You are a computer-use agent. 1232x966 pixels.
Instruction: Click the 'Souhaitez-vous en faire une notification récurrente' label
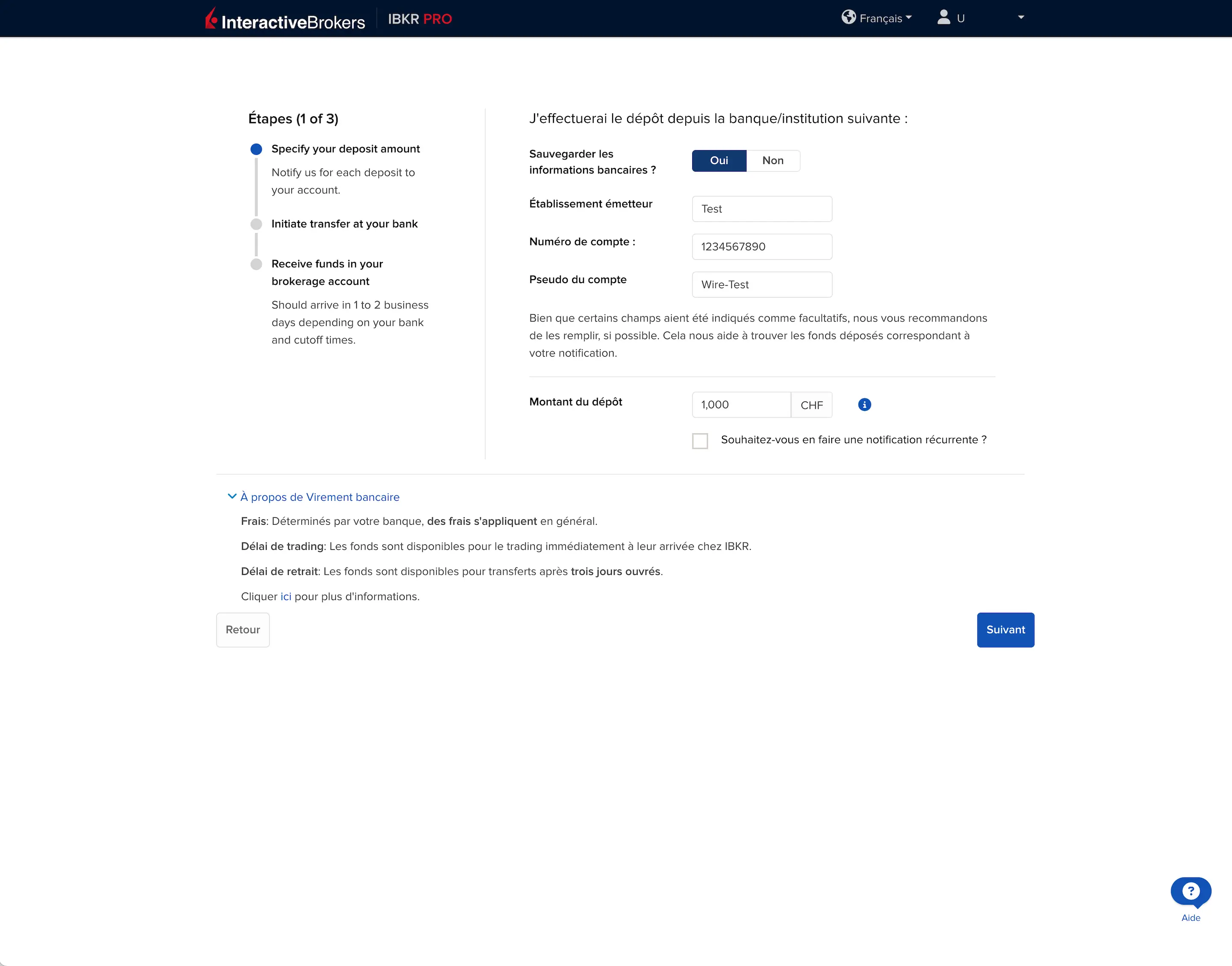click(853, 440)
